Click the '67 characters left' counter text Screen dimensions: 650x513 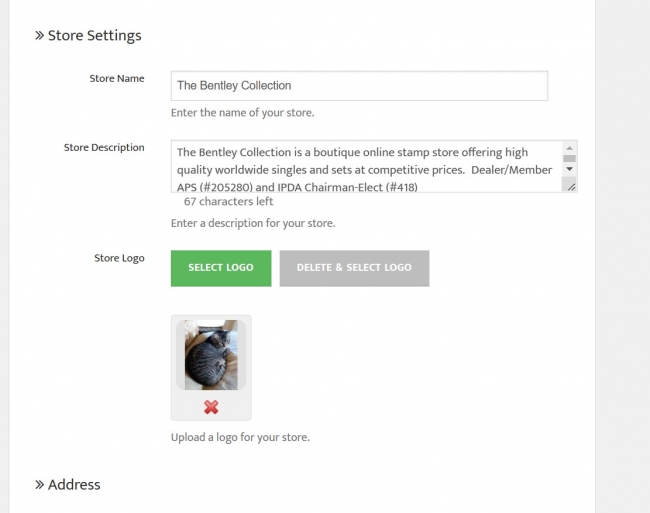[x=228, y=201]
